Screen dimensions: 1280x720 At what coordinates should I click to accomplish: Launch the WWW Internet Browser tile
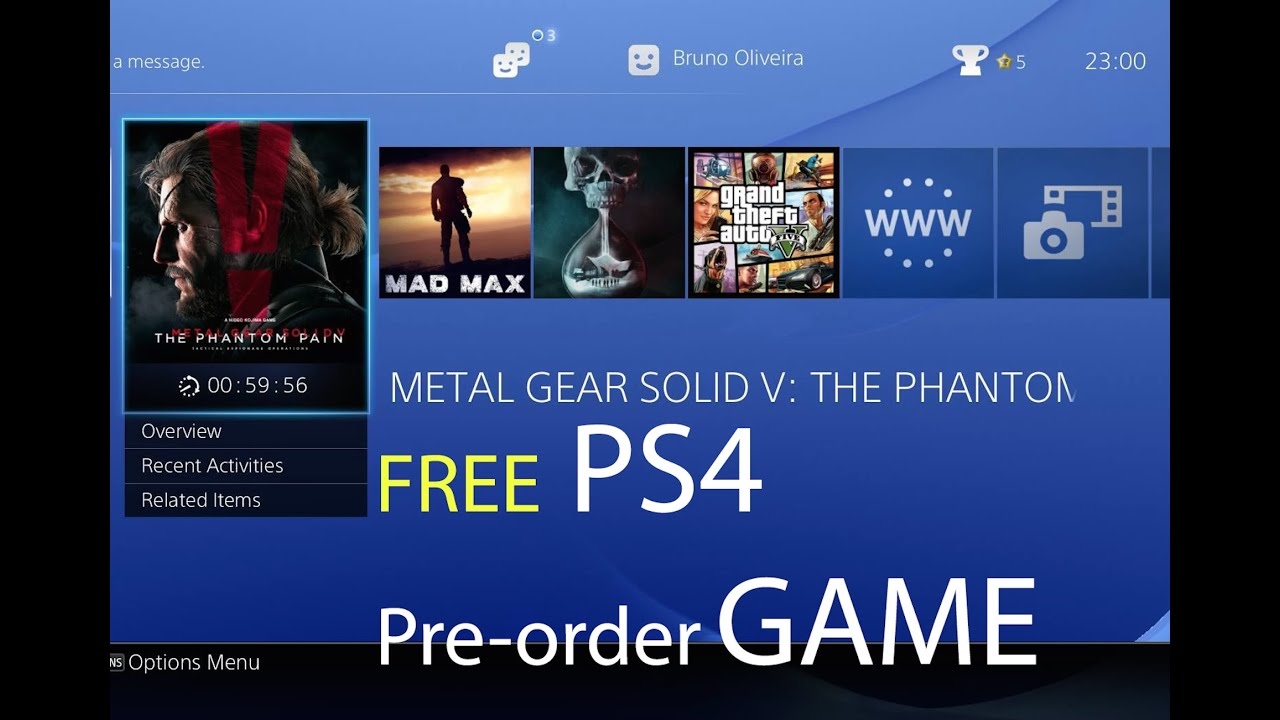918,223
